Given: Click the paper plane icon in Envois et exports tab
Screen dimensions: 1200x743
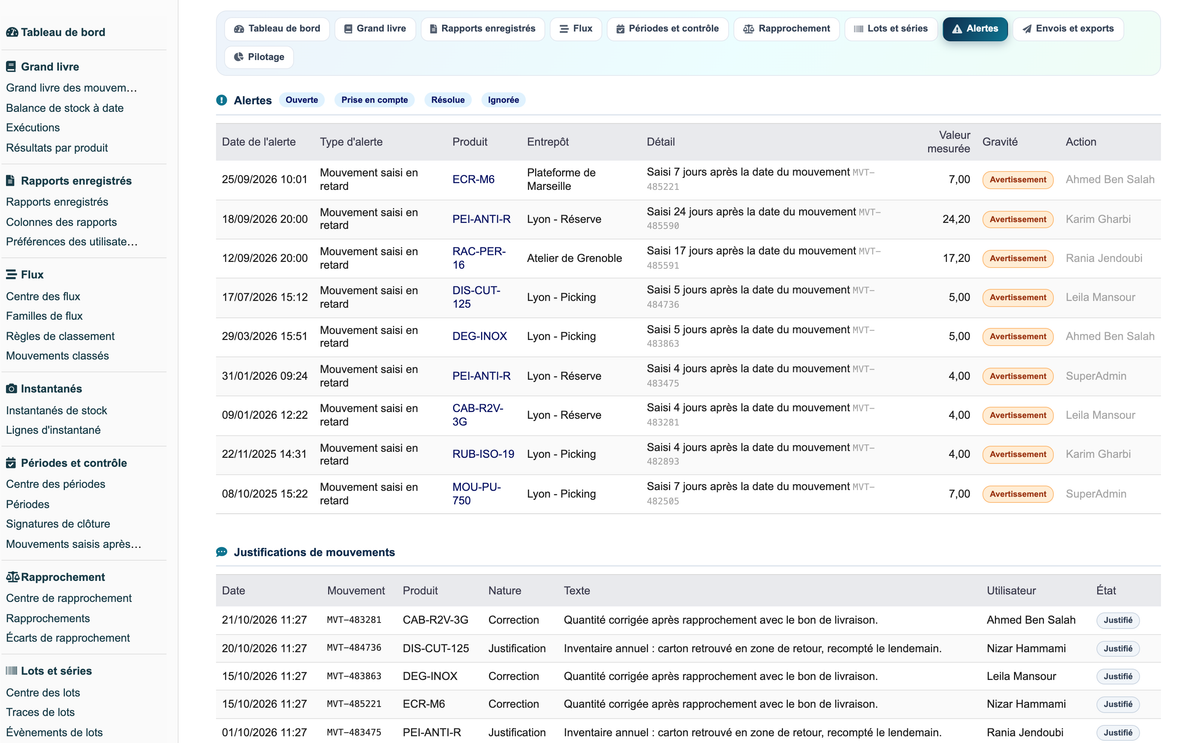Looking at the screenshot, I should click(1027, 29).
